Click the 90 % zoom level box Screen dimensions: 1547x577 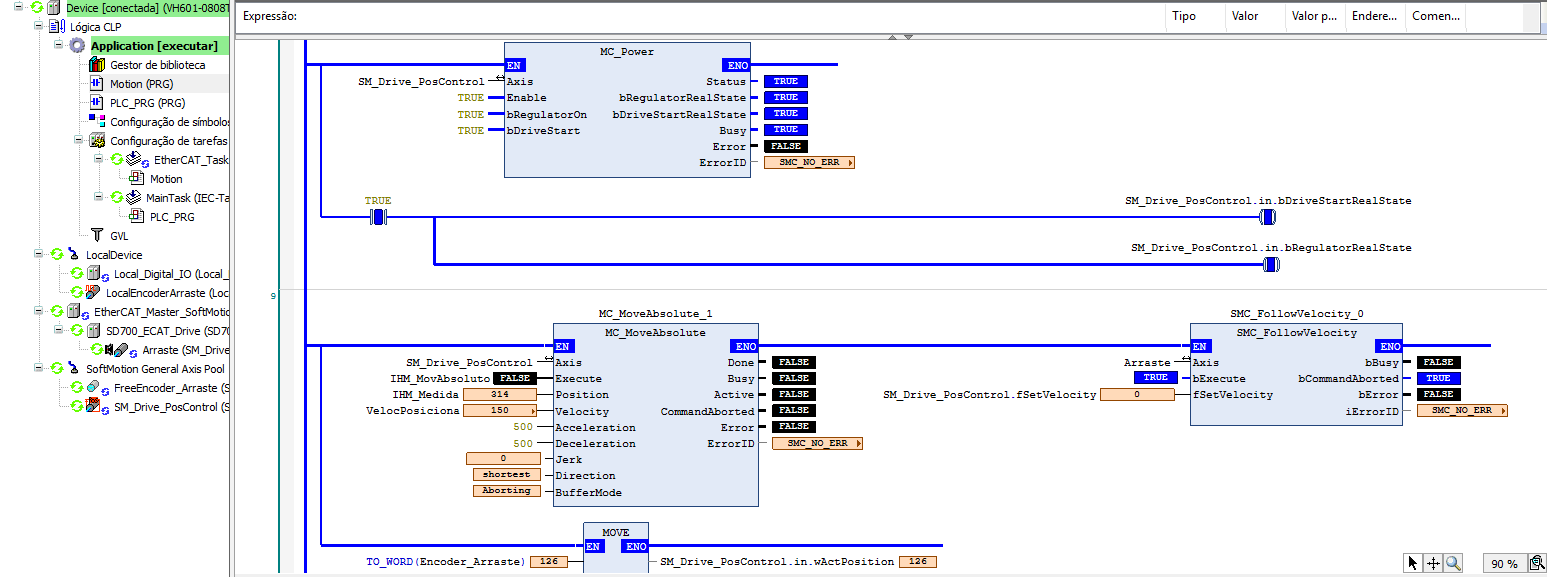(1503, 563)
